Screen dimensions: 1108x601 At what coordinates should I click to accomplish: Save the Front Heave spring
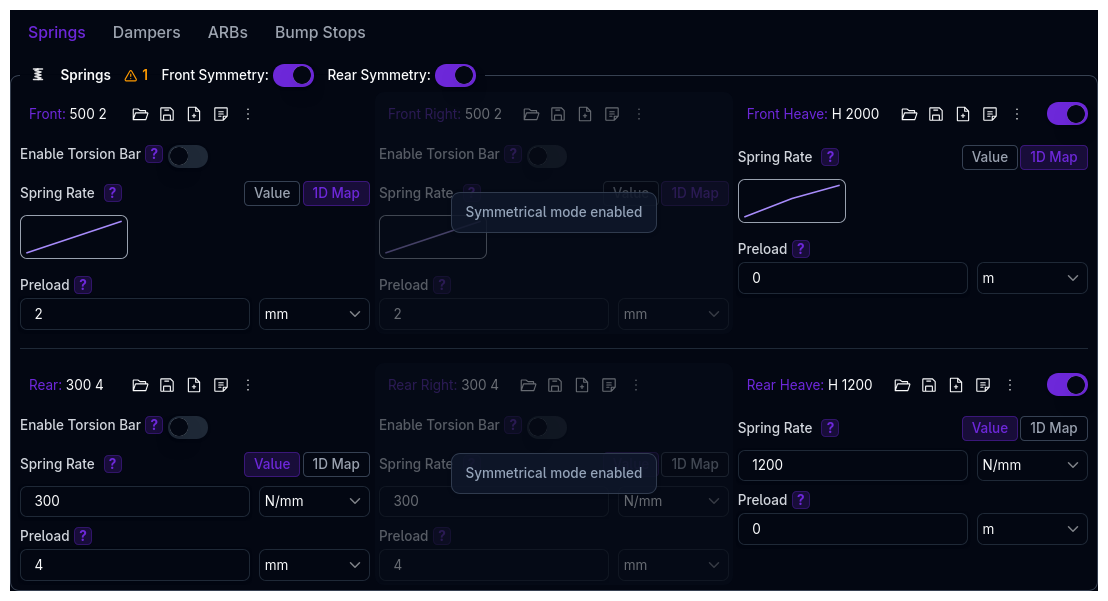936,114
